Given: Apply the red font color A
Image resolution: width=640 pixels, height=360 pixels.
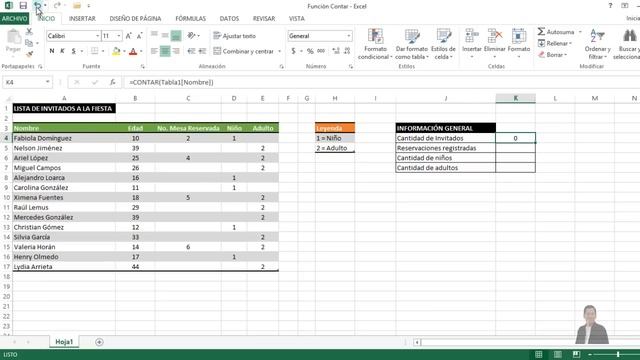Looking at the screenshot, I should click(133, 51).
